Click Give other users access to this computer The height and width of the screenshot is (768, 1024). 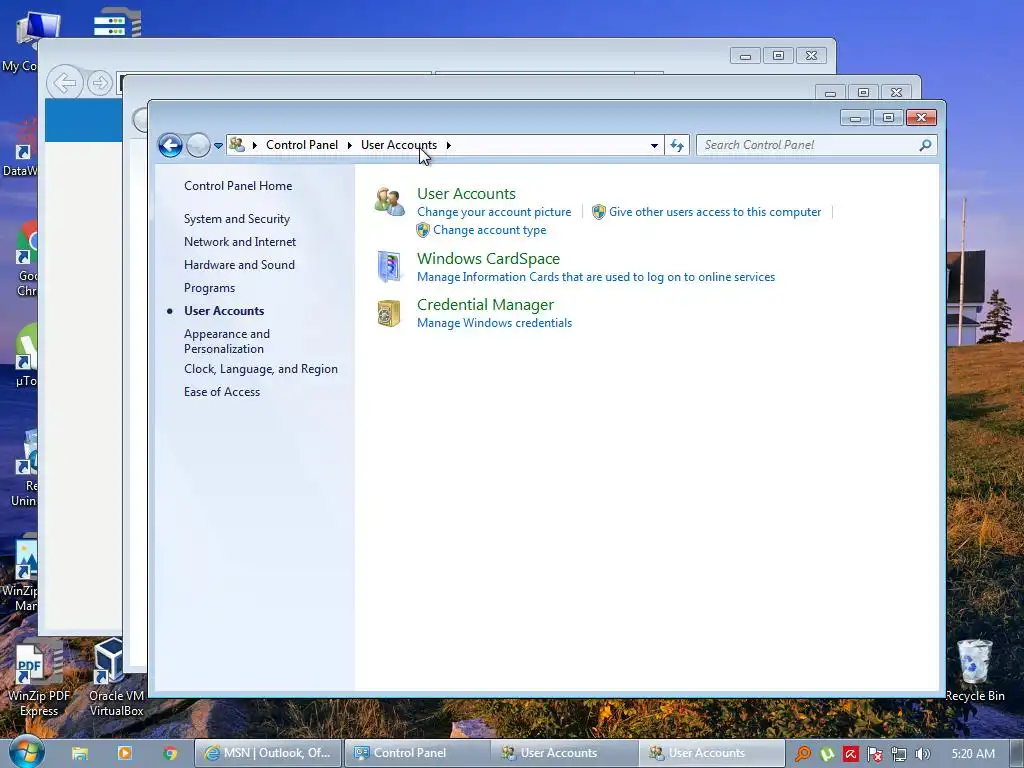[x=715, y=212]
